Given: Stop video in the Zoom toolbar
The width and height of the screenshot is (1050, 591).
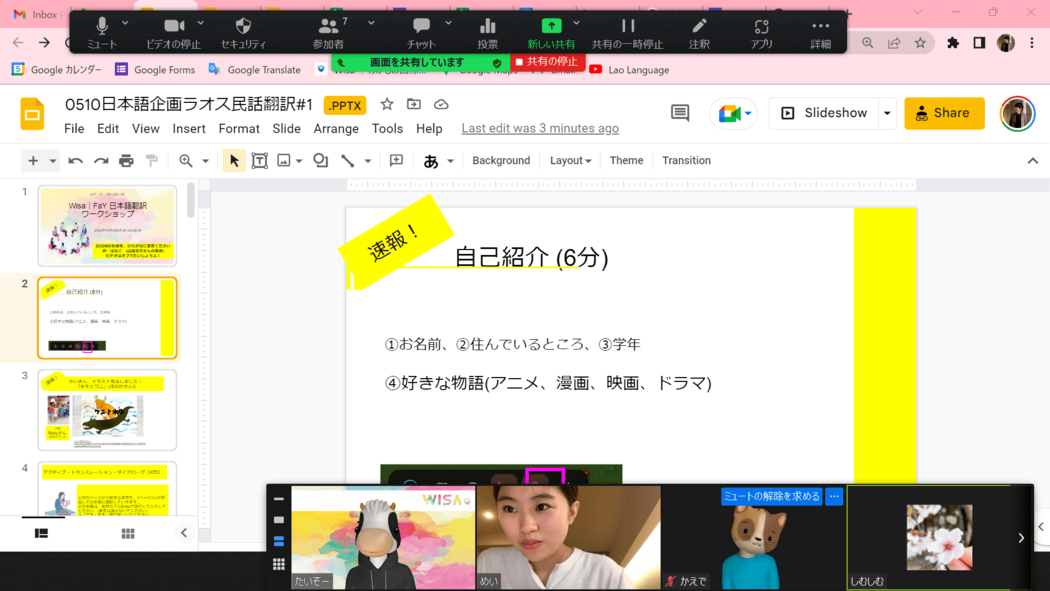Looking at the screenshot, I should pyautogui.click(x=173, y=32).
